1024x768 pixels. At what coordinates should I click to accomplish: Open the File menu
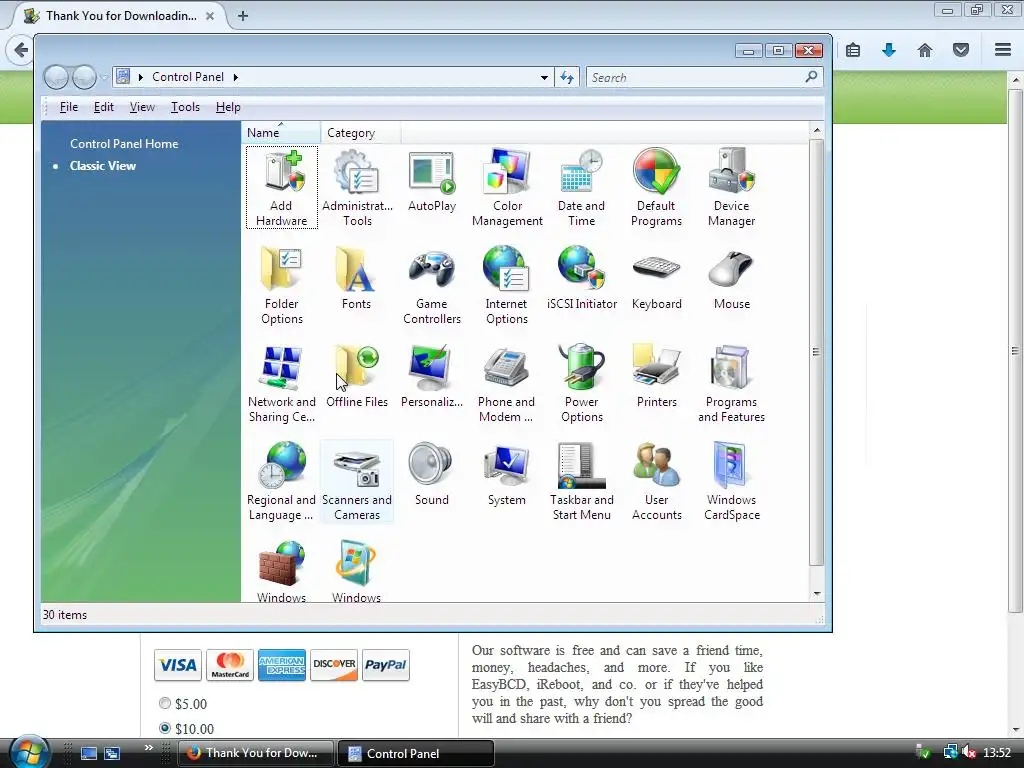69,107
